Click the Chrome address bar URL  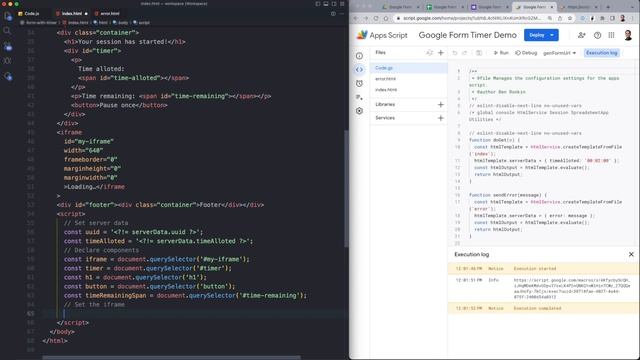(472, 18)
